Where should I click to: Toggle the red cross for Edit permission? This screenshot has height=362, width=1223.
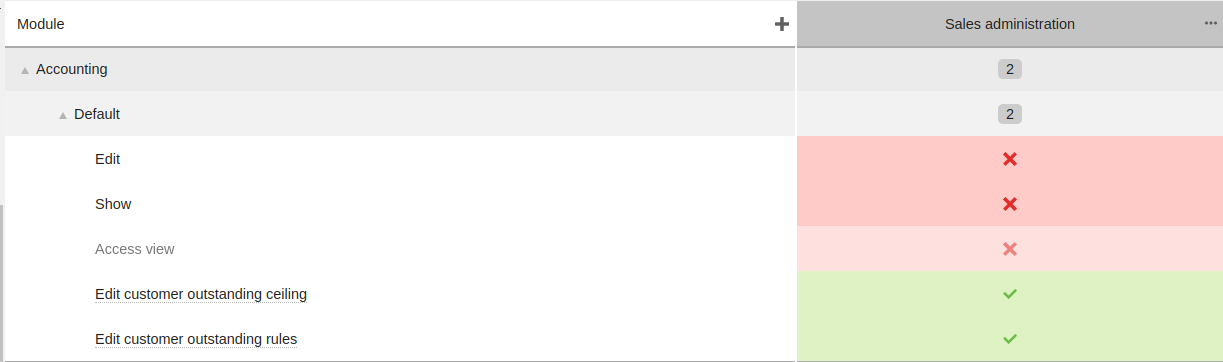point(1010,159)
